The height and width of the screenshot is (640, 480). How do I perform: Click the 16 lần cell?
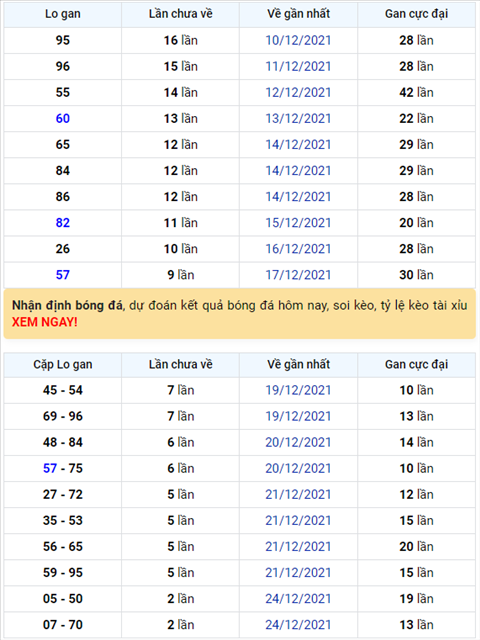180,40
